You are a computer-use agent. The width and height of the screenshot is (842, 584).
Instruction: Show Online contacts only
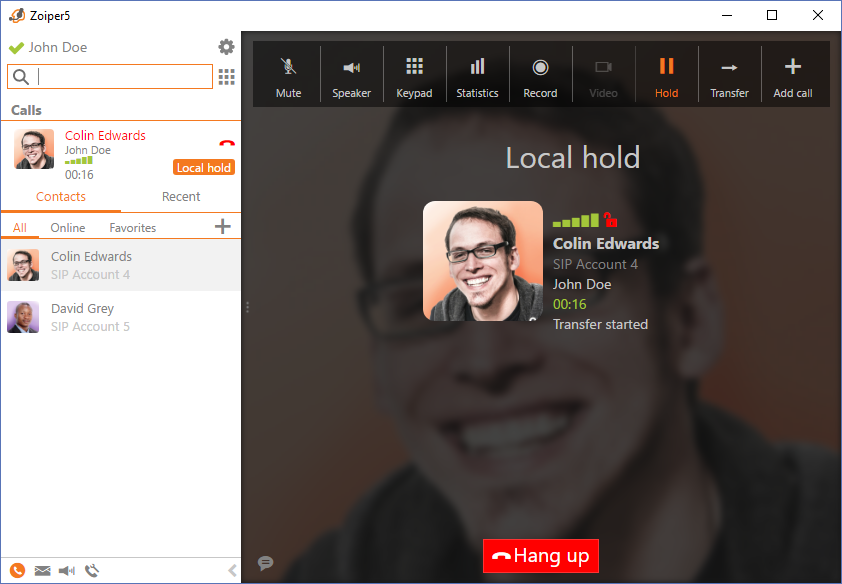(x=68, y=228)
